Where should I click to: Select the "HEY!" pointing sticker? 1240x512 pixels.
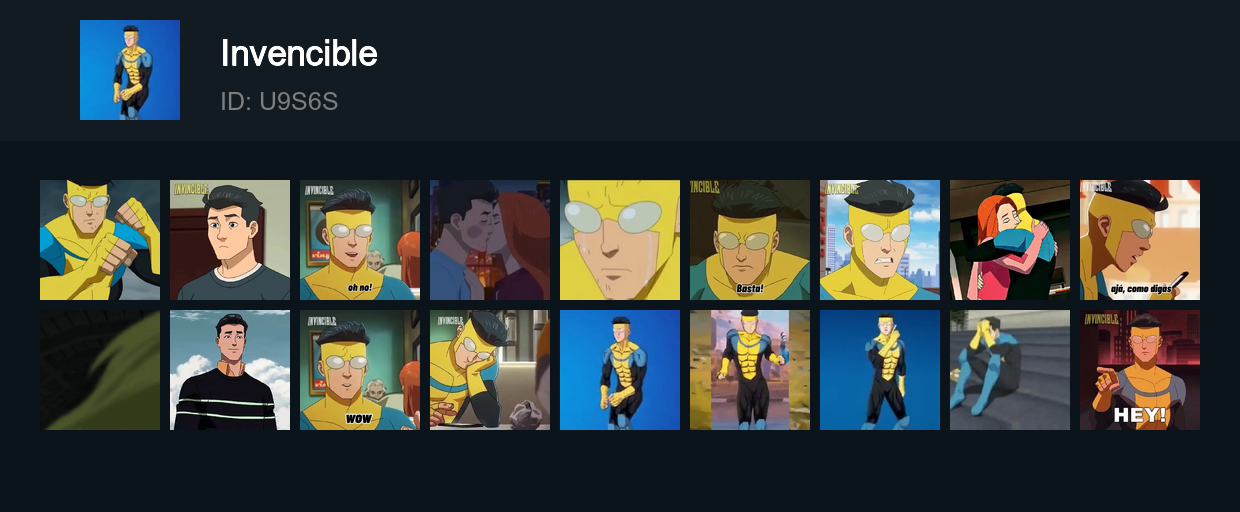pos(1140,370)
